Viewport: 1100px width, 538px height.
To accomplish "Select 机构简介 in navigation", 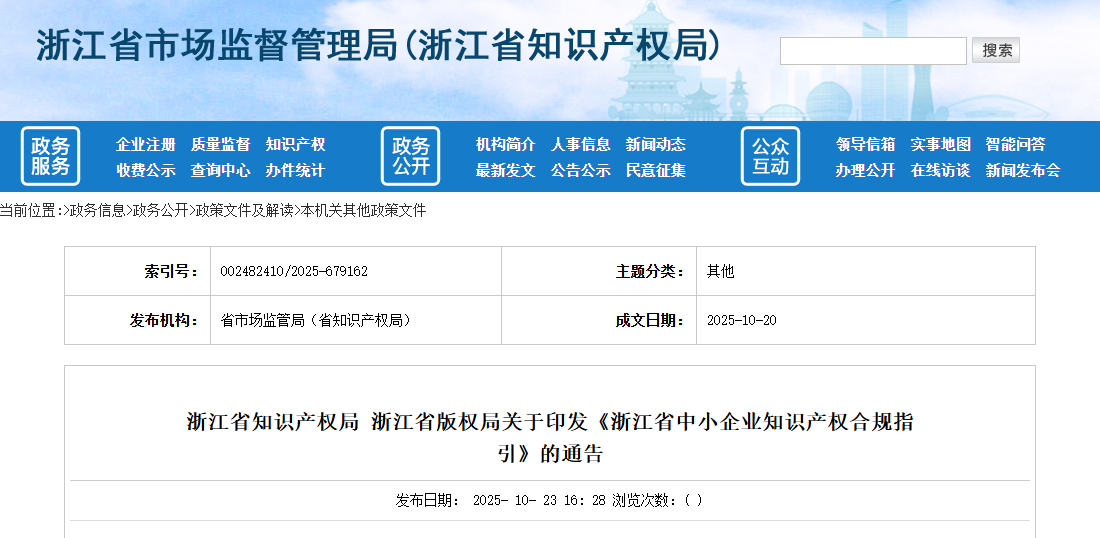I will point(505,144).
